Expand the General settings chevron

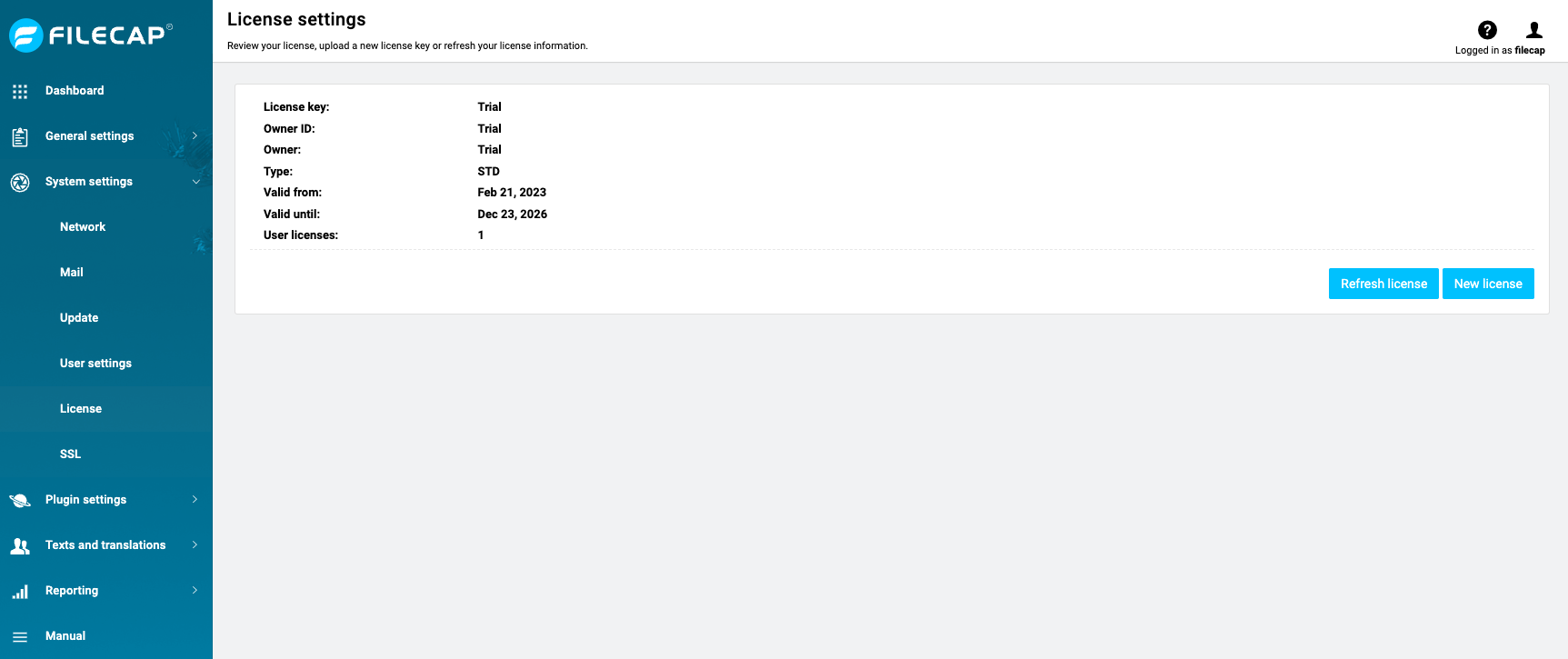[195, 136]
